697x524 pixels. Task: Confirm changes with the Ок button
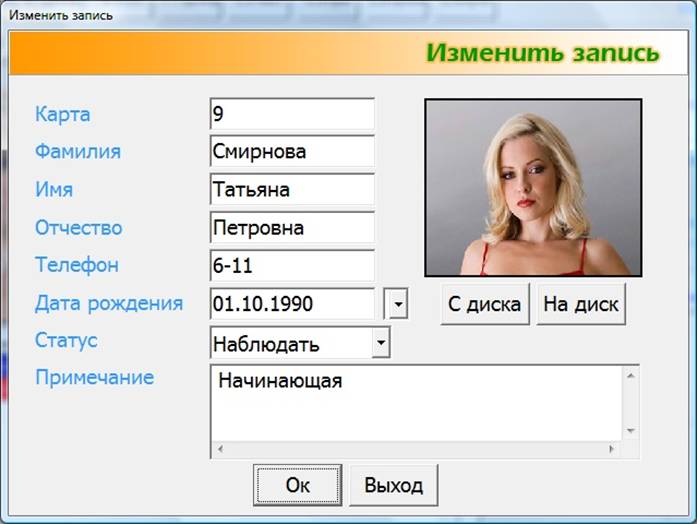[x=298, y=485]
